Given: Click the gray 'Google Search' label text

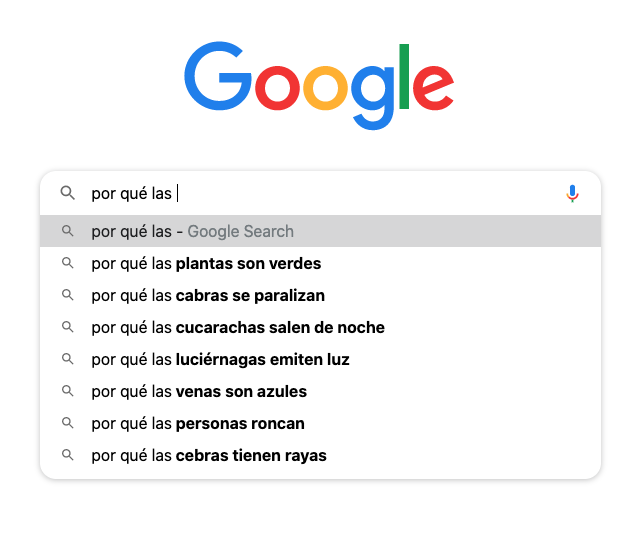Looking at the screenshot, I should (x=240, y=231).
